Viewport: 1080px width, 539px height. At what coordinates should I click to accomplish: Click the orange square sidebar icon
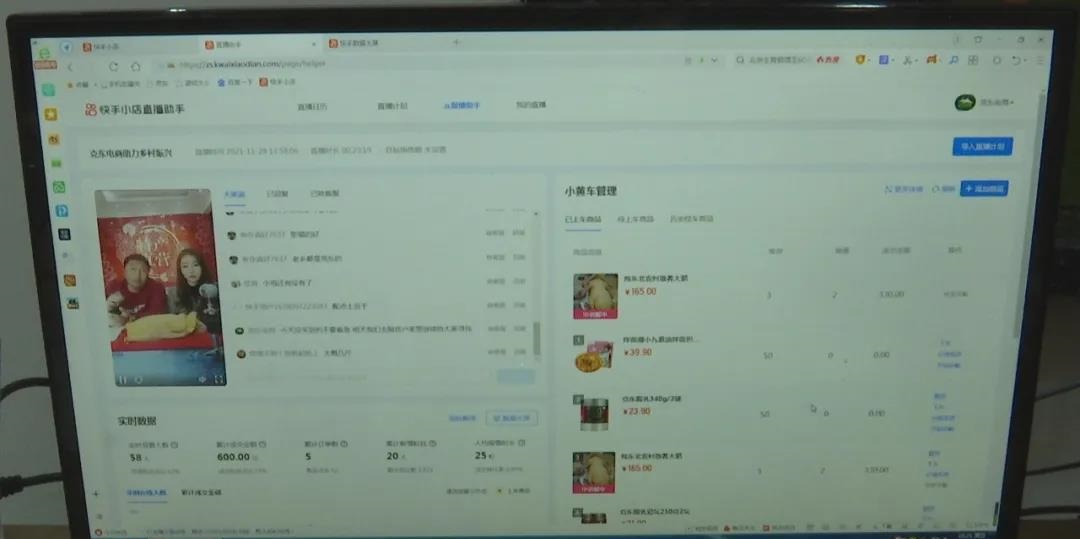pyautogui.click(x=70, y=280)
